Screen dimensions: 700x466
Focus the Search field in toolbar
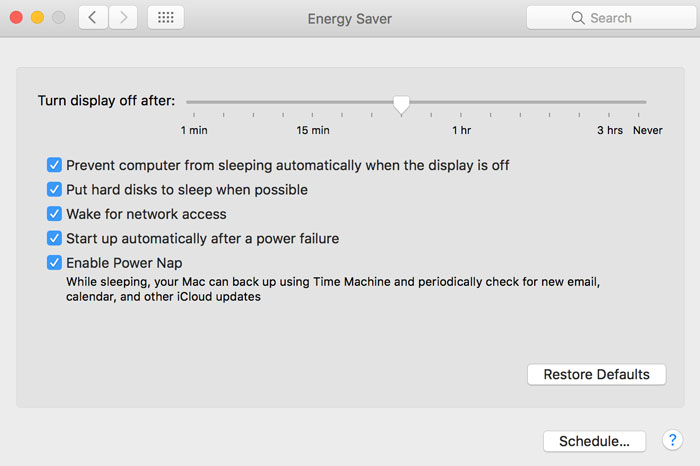611,18
